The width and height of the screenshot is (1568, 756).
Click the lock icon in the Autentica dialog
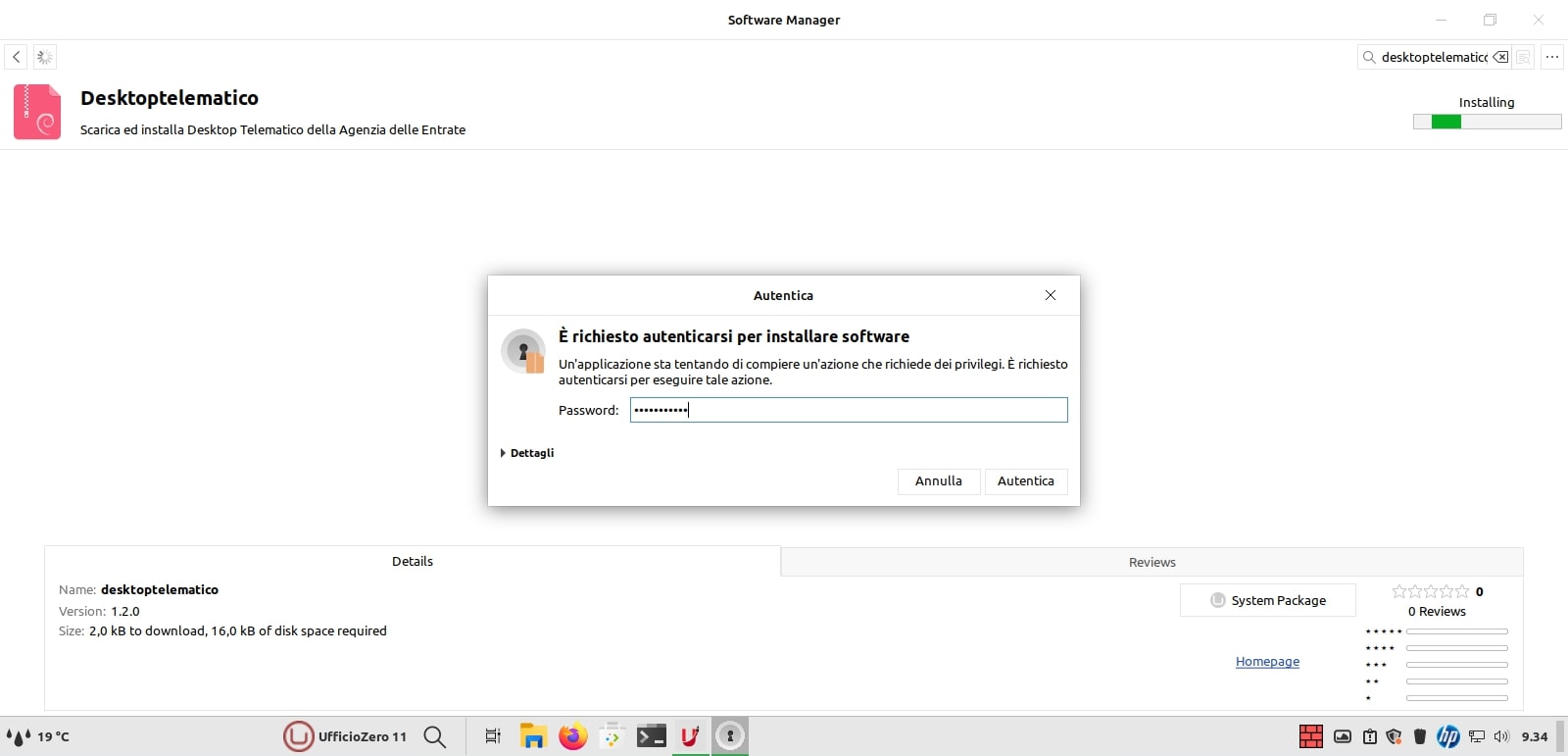click(x=523, y=351)
